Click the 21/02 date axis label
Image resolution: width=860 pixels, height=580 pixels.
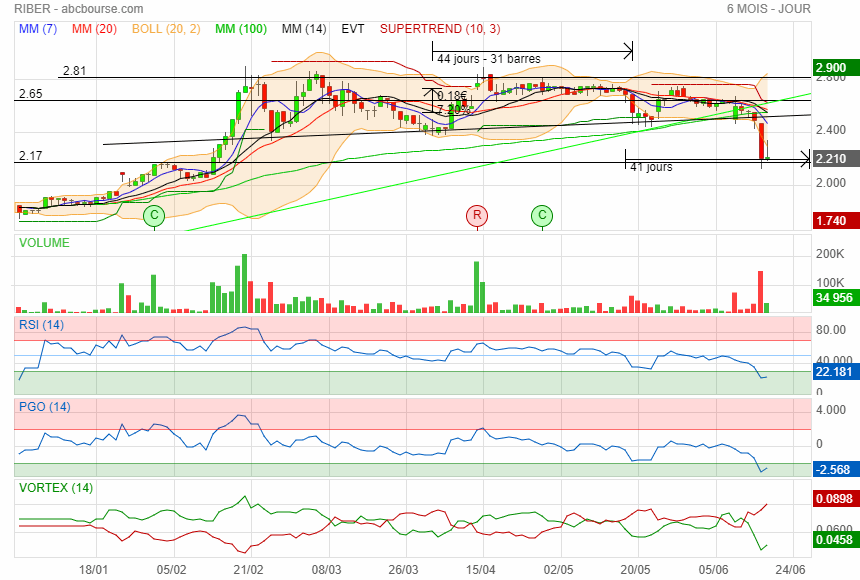click(248, 570)
